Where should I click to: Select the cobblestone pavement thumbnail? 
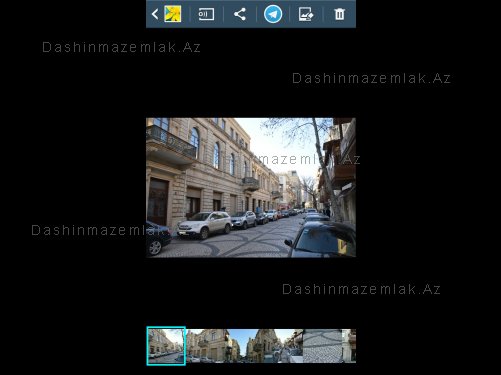(322, 346)
